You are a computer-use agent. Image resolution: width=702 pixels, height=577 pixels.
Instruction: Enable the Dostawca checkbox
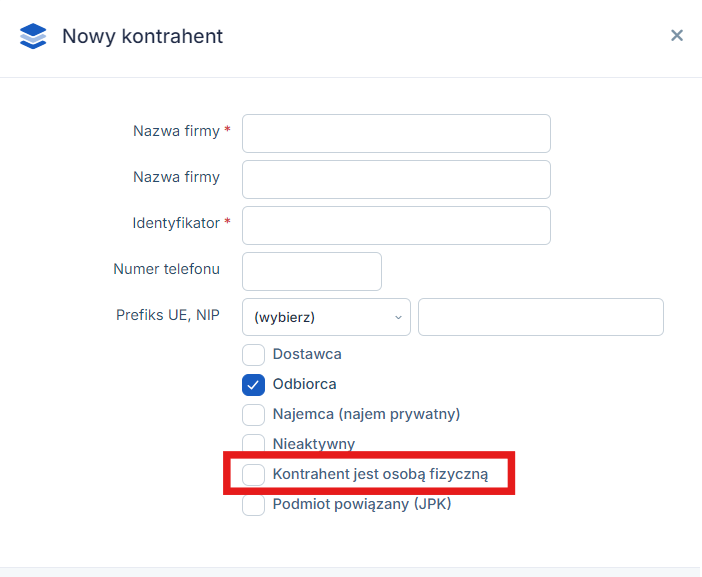click(253, 355)
